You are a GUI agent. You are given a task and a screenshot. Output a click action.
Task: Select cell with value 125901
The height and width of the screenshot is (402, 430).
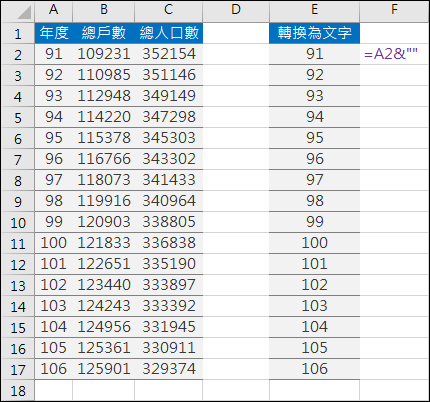click(x=104, y=369)
